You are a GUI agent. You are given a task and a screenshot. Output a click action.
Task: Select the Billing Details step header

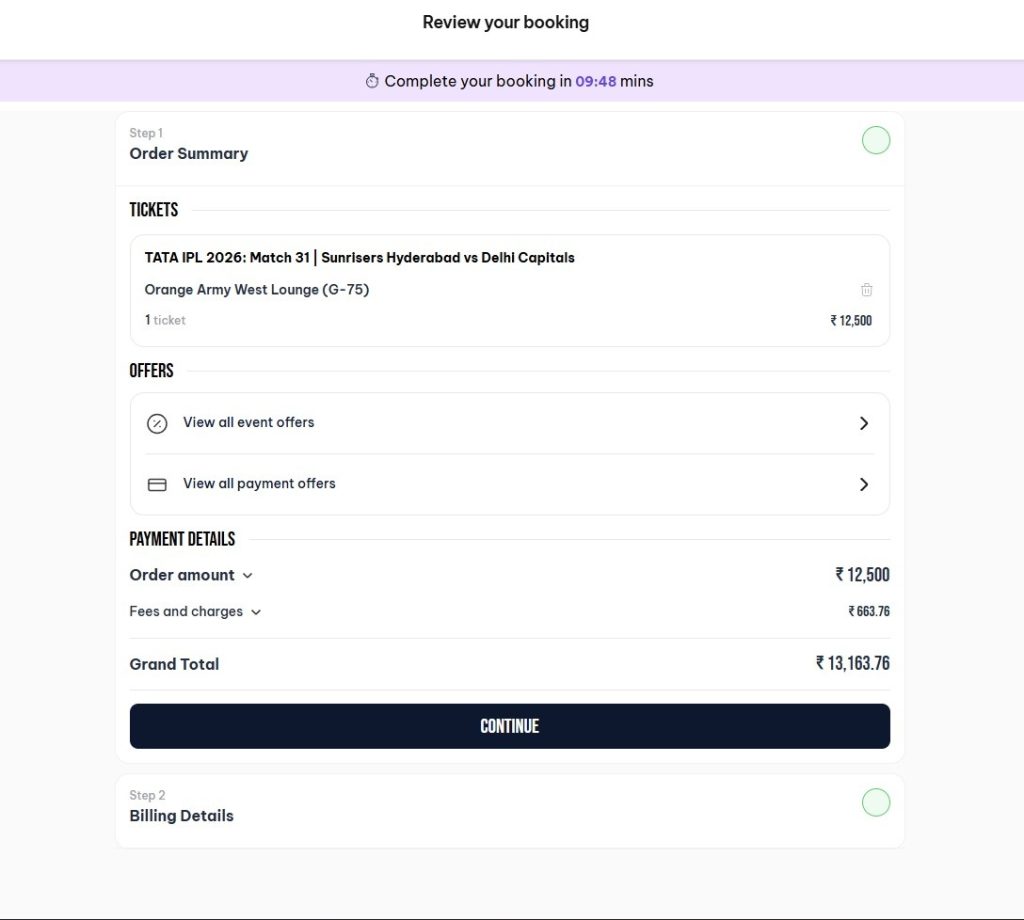pyautogui.click(x=181, y=815)
